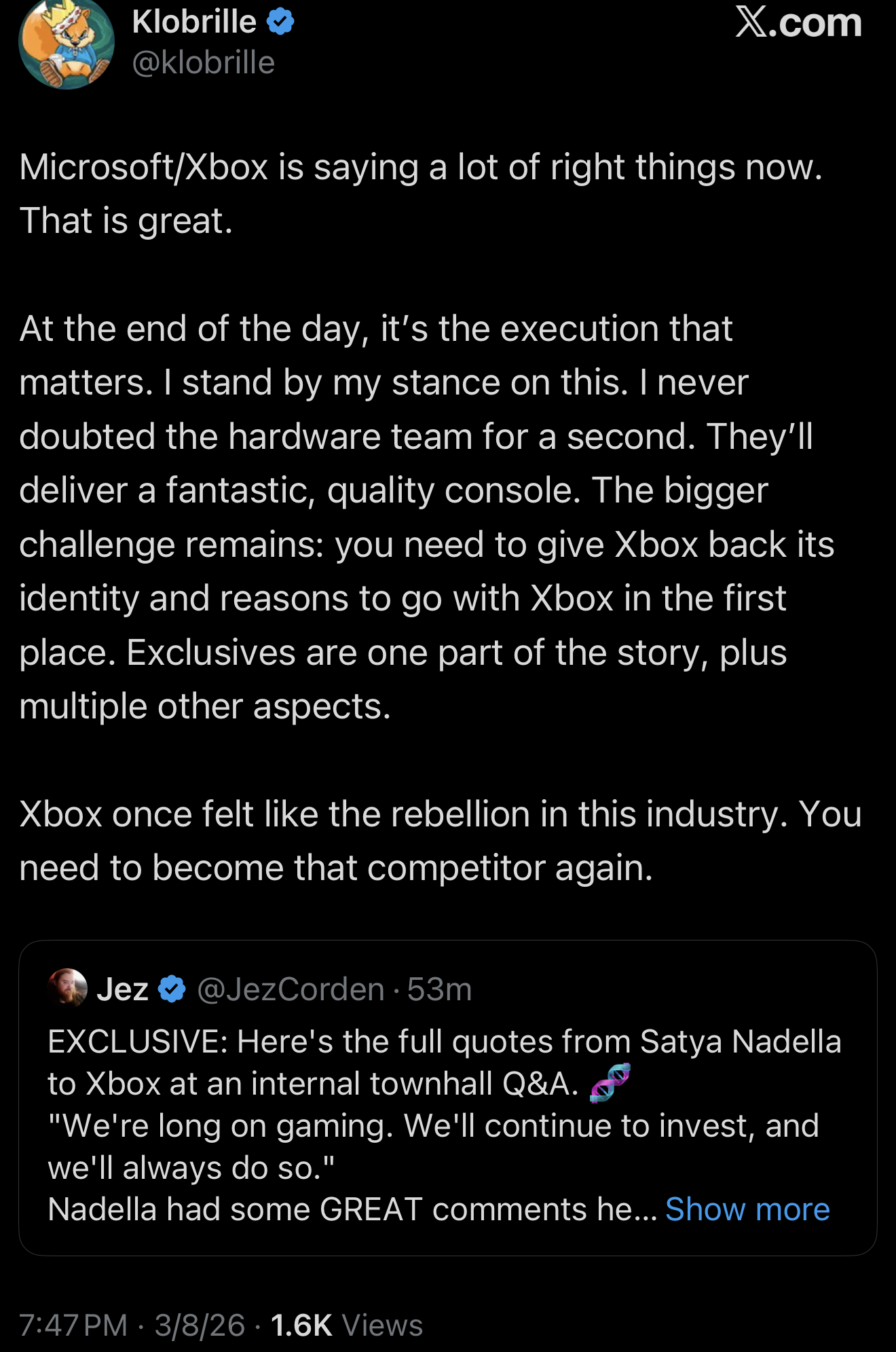Image resolution: width=896 pixels, height=1352 pixels.
Task: Click the "We're long on gaming" quote line
Action: (433, 1126)
